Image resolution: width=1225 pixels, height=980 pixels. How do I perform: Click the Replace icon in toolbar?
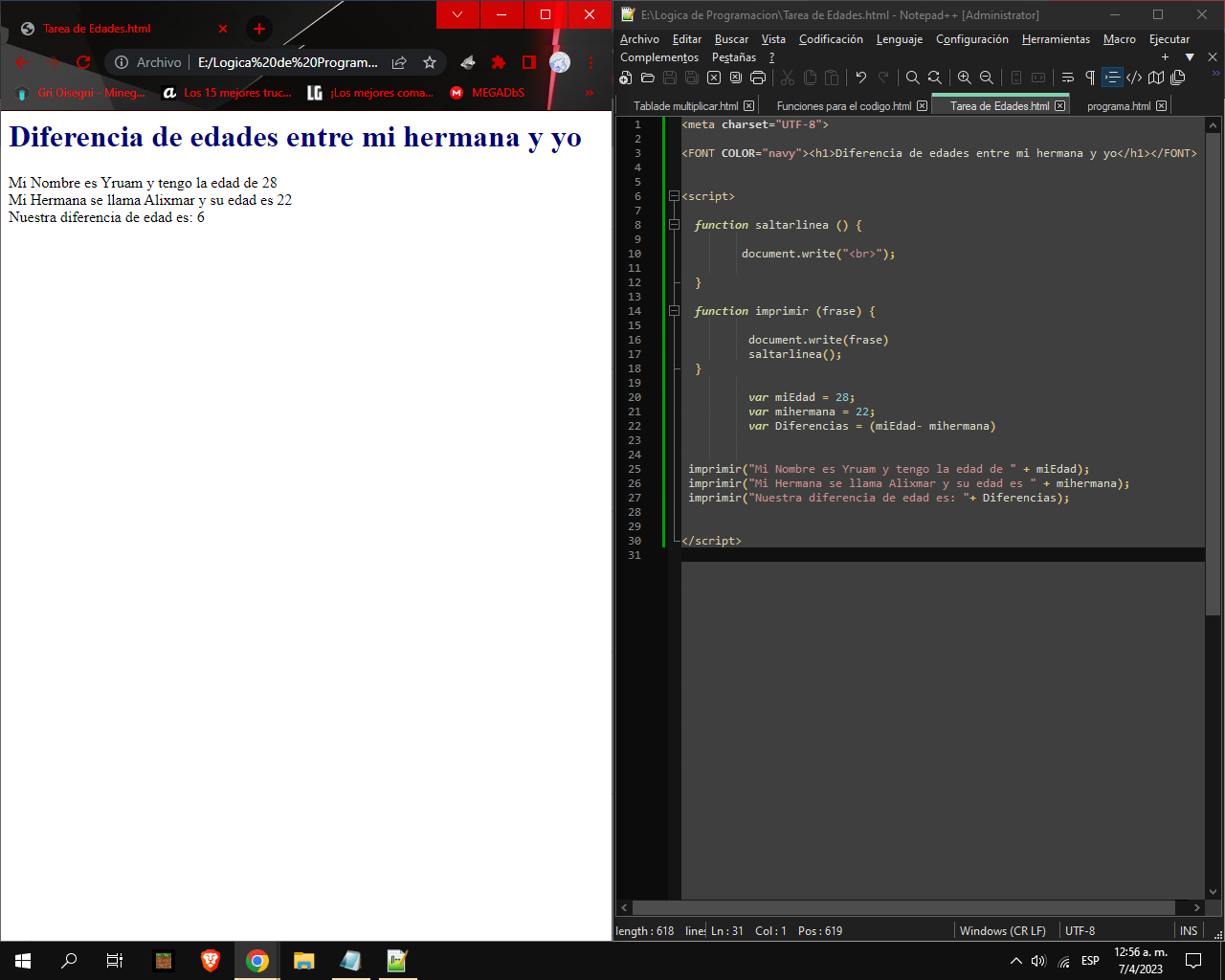(x=935, y=78)
